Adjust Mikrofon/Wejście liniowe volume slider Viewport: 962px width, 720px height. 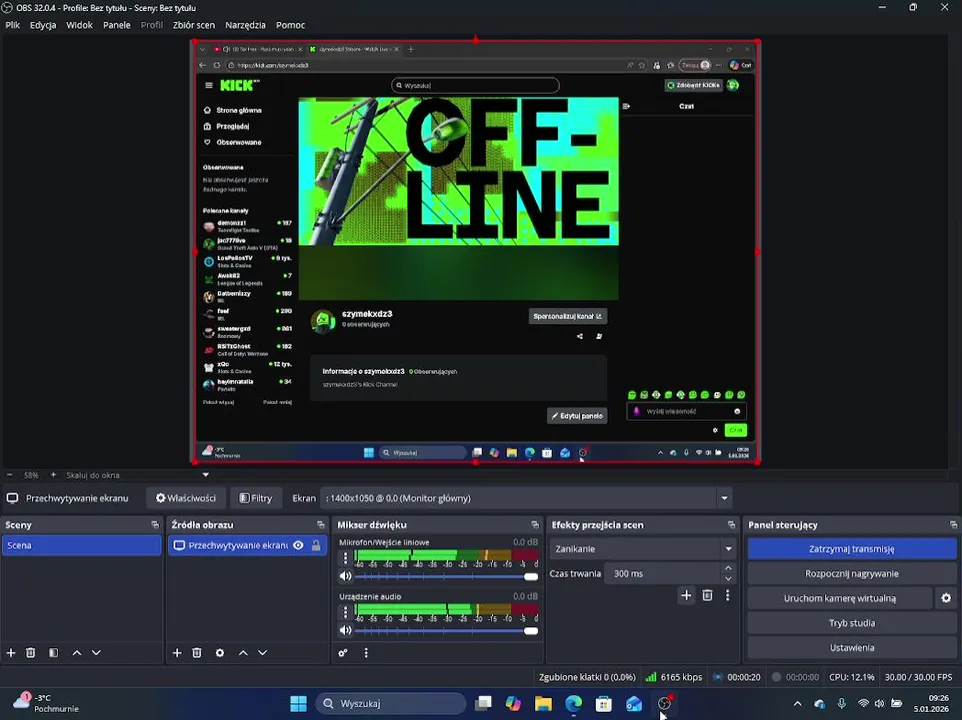coord(446,576)
